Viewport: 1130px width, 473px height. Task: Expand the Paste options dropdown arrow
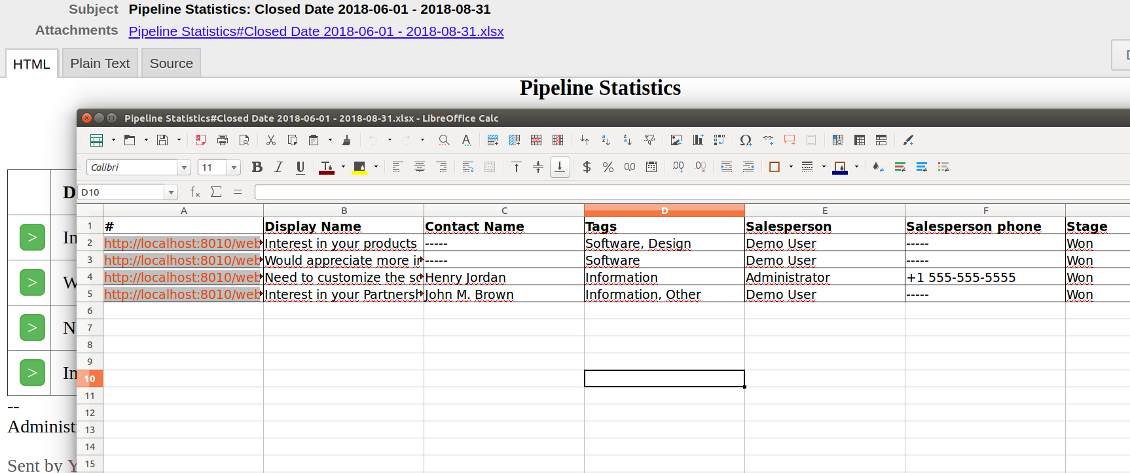point(330,140)
